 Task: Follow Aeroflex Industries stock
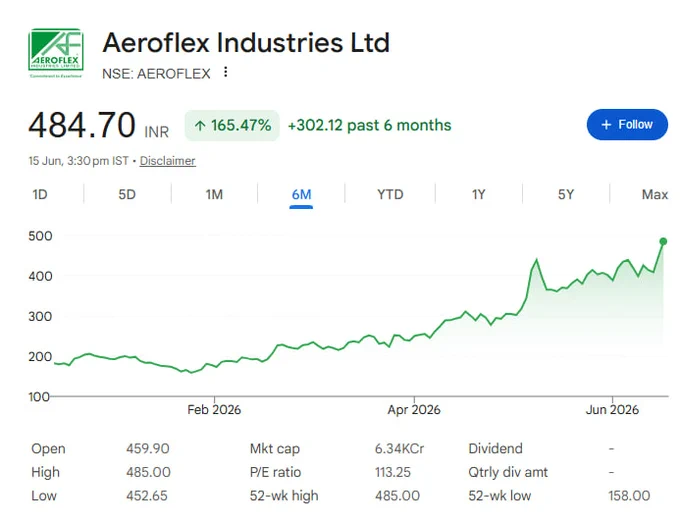coord(627,124)
